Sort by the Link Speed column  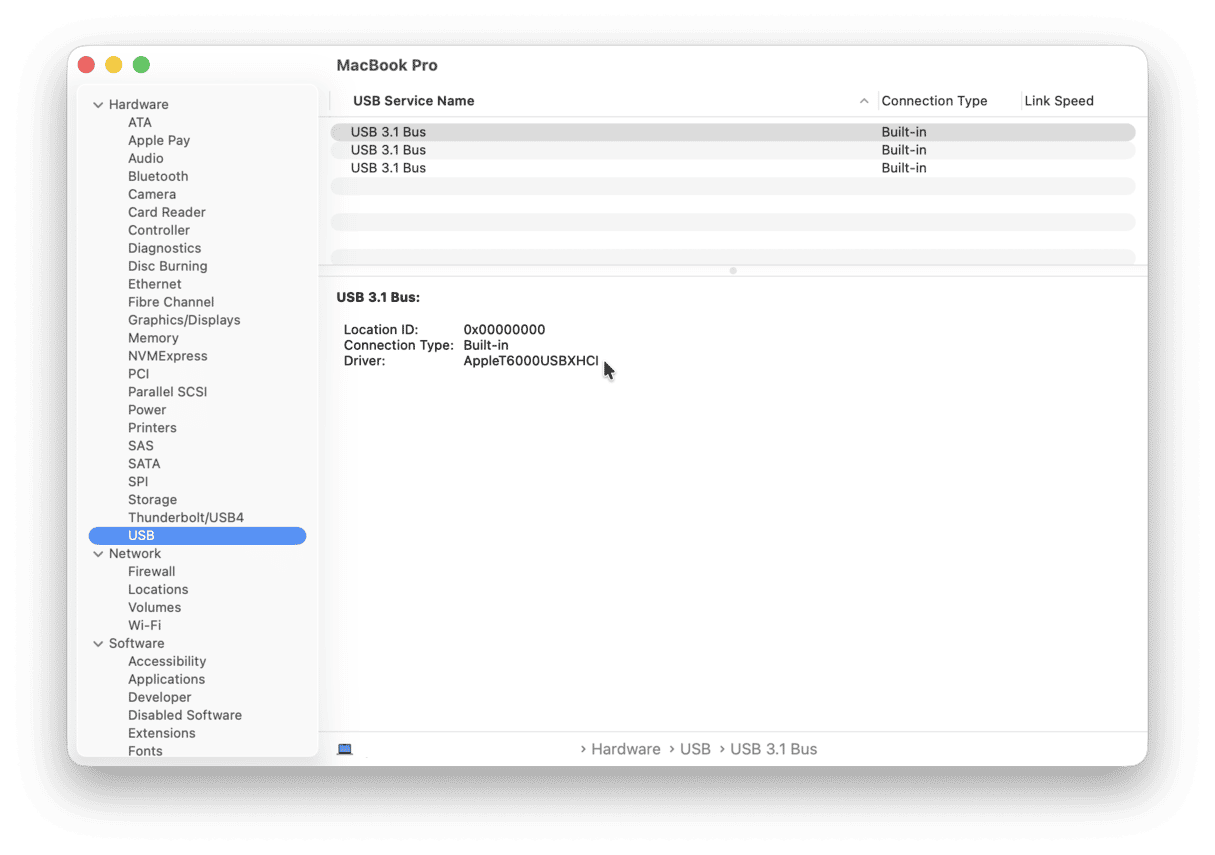(1058, 101)
